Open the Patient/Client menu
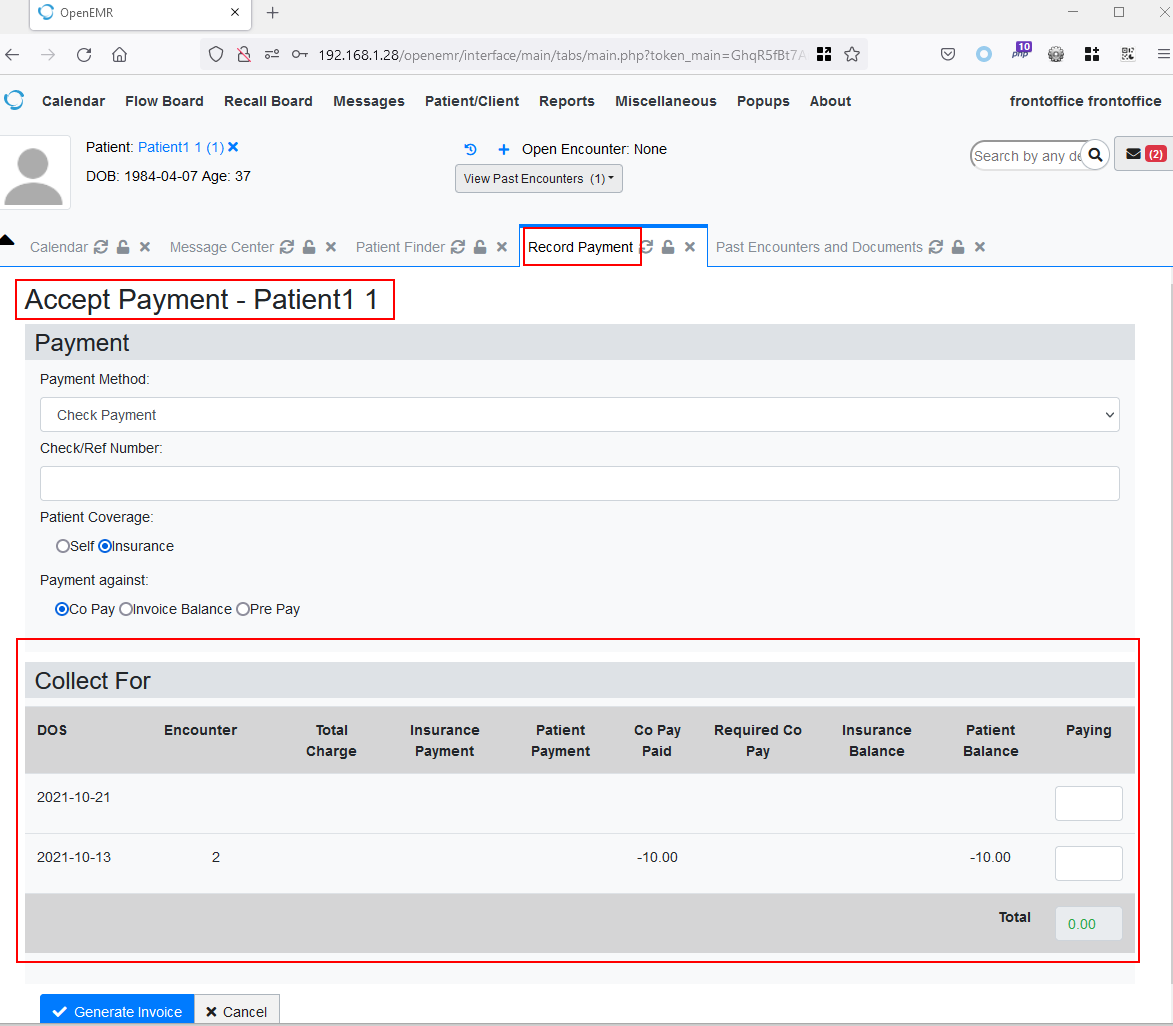Image resolution: width=1173 pixels, height=1026 pixels. pyautogui.click(x=472, y=101)
